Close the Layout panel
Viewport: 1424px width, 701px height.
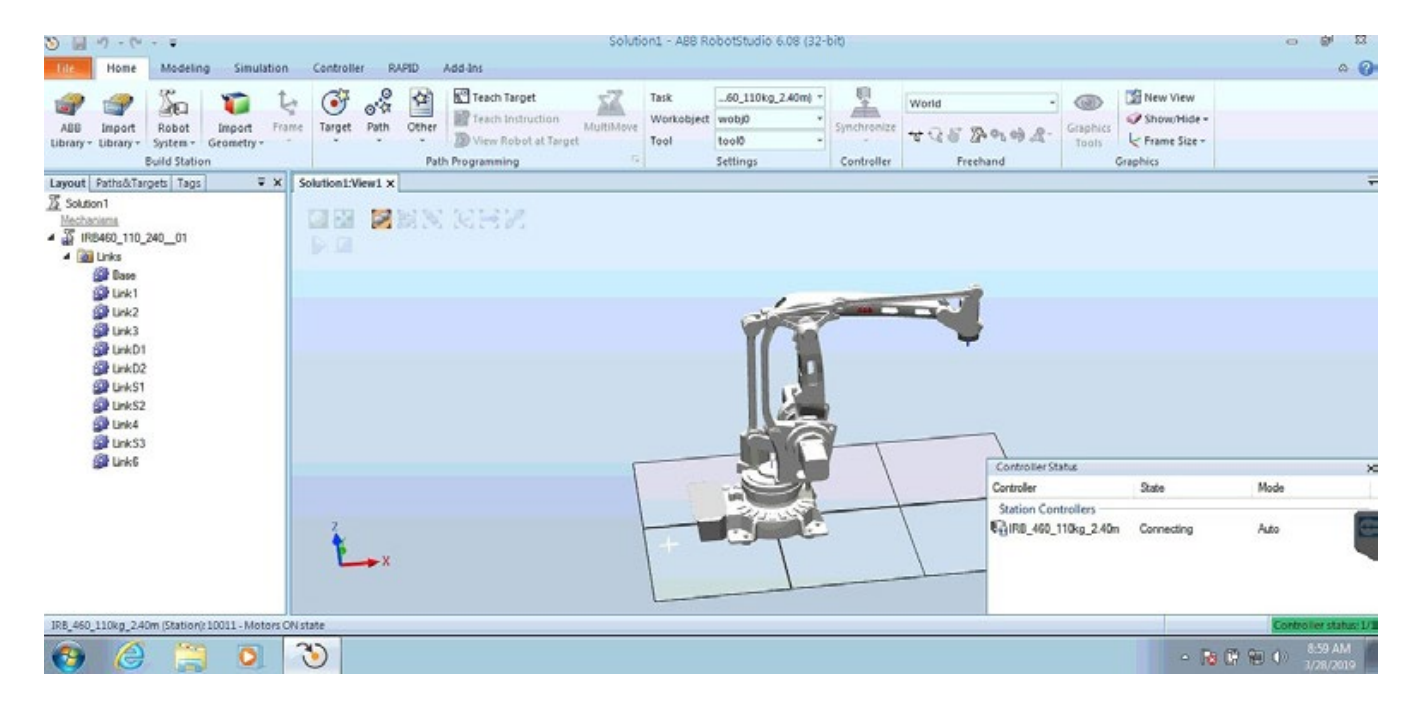coord(277,184)
